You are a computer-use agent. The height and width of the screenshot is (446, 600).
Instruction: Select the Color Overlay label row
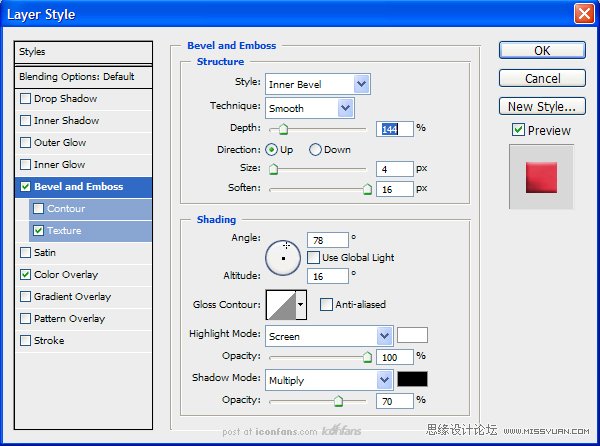tap(66, 275)
